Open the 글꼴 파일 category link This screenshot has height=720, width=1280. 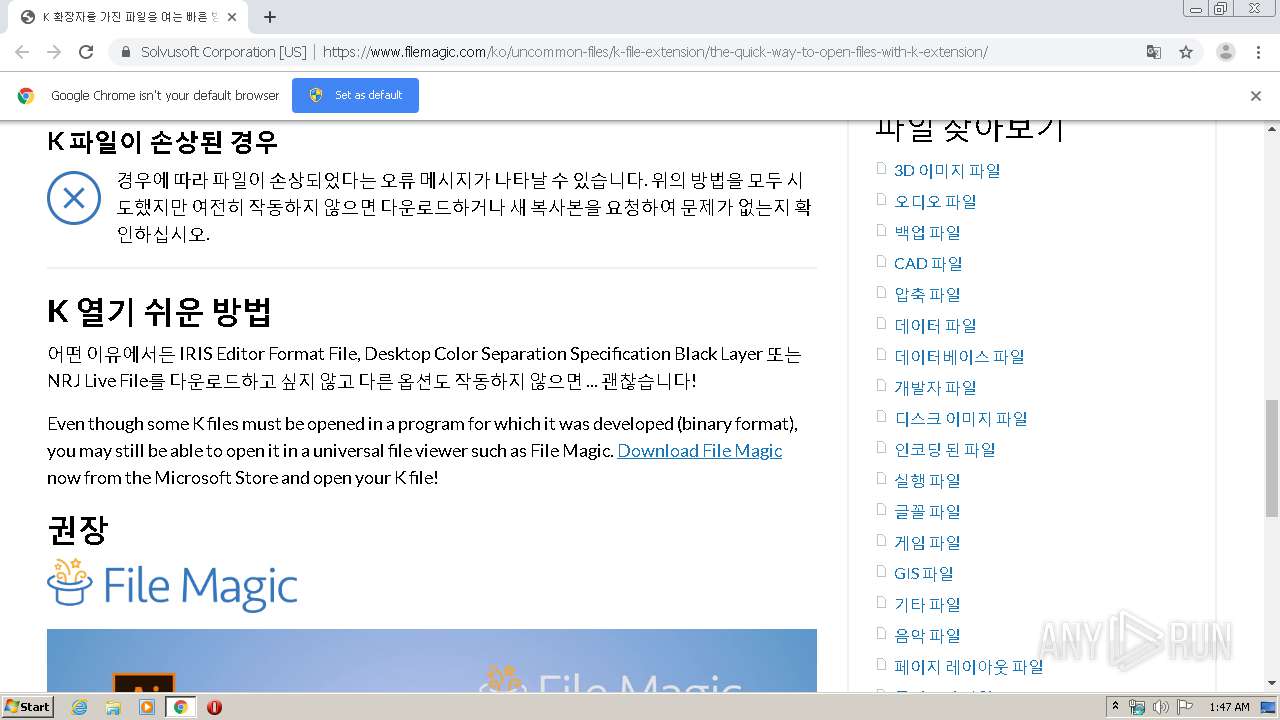(x=927, y=511)
